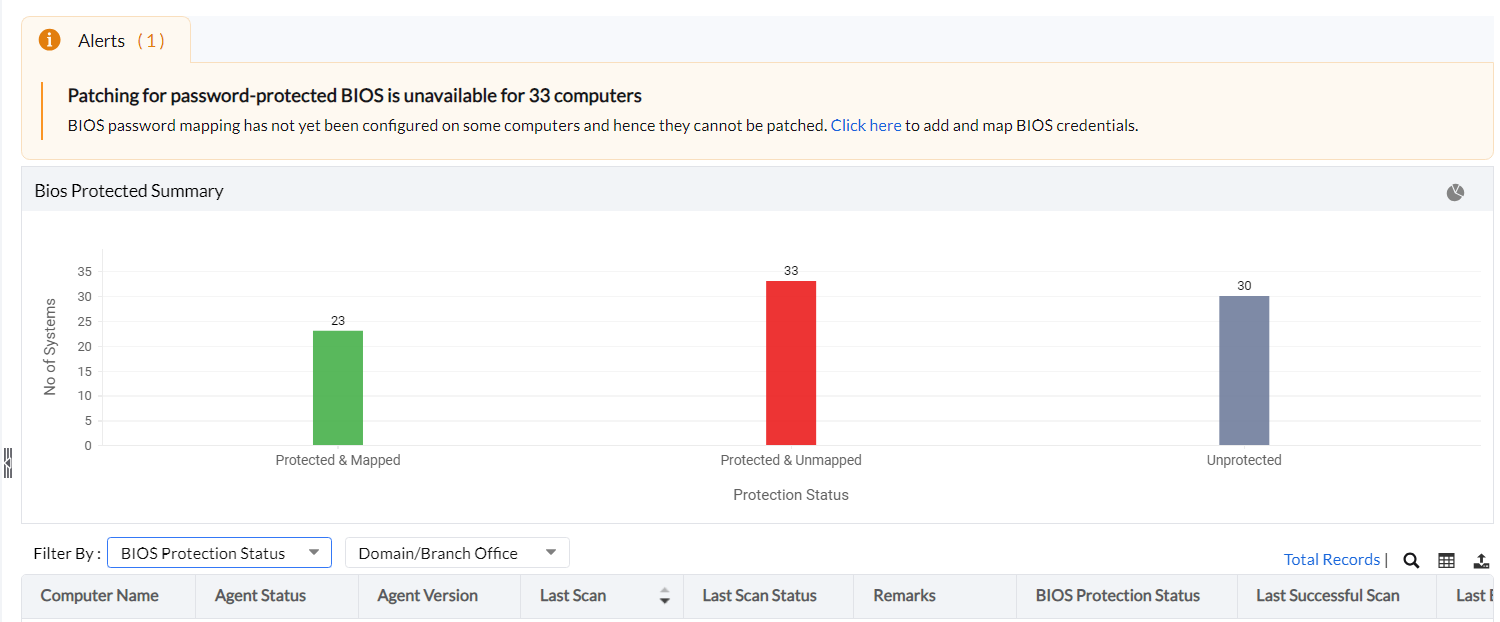Click the orange alert info icon

point(49,40)
